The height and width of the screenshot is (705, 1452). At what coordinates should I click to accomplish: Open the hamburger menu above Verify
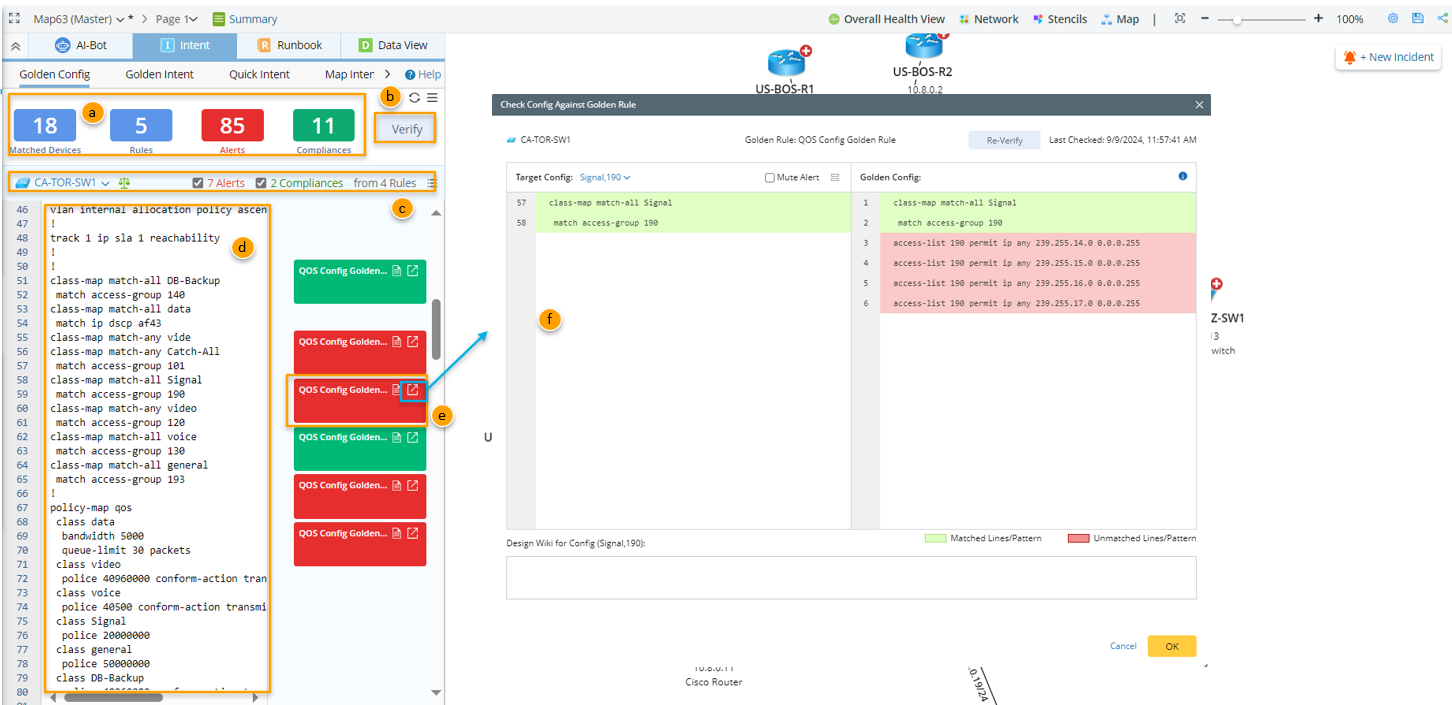coord(432,98)
